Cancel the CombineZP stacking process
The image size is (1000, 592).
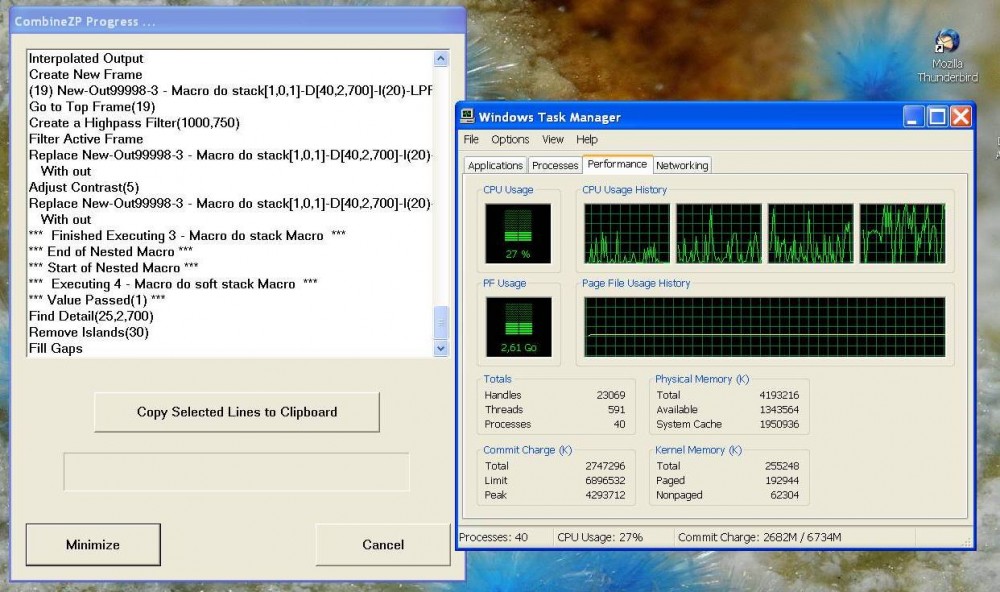(383, 545)
